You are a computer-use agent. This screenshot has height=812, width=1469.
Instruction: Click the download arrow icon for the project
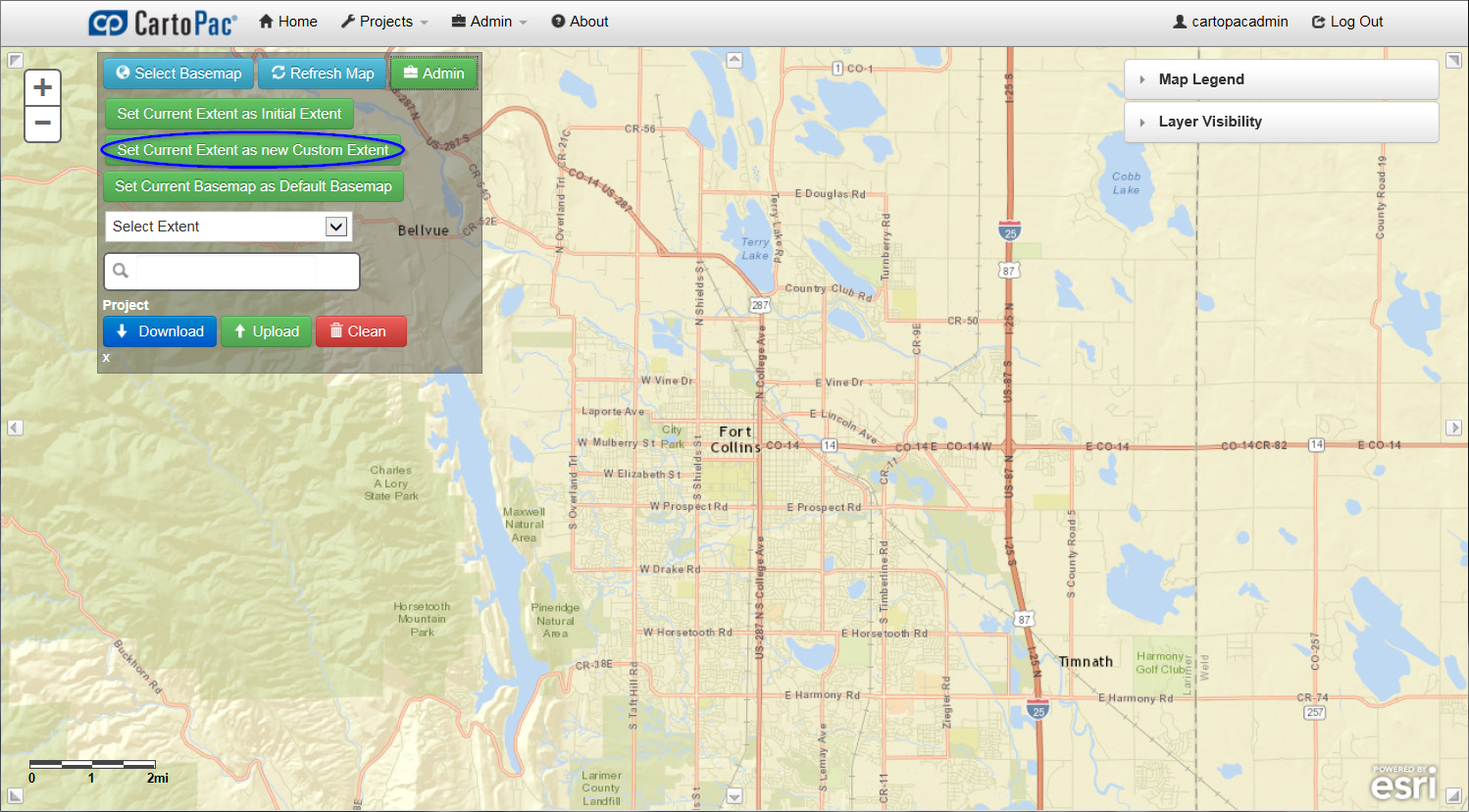pyautogui.click(x=123, y=331)
